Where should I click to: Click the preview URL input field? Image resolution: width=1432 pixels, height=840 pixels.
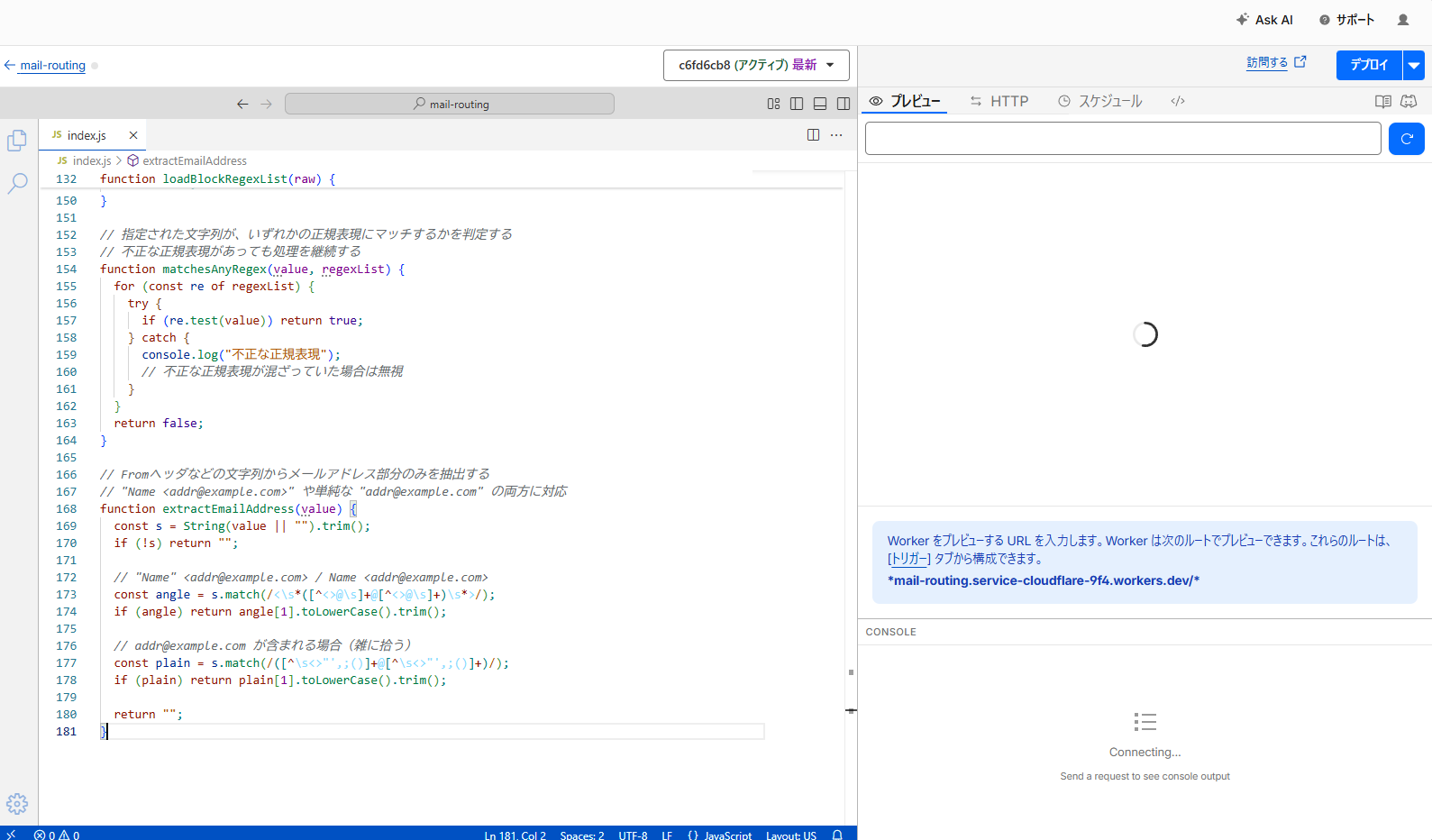[1123, 139]
